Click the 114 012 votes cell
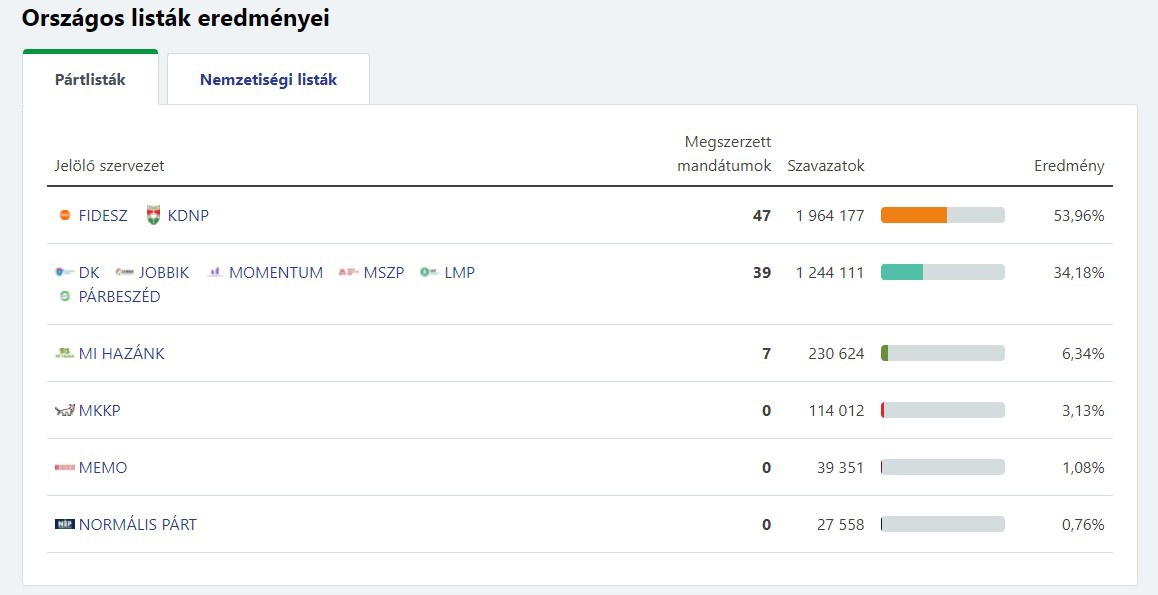 836,410
